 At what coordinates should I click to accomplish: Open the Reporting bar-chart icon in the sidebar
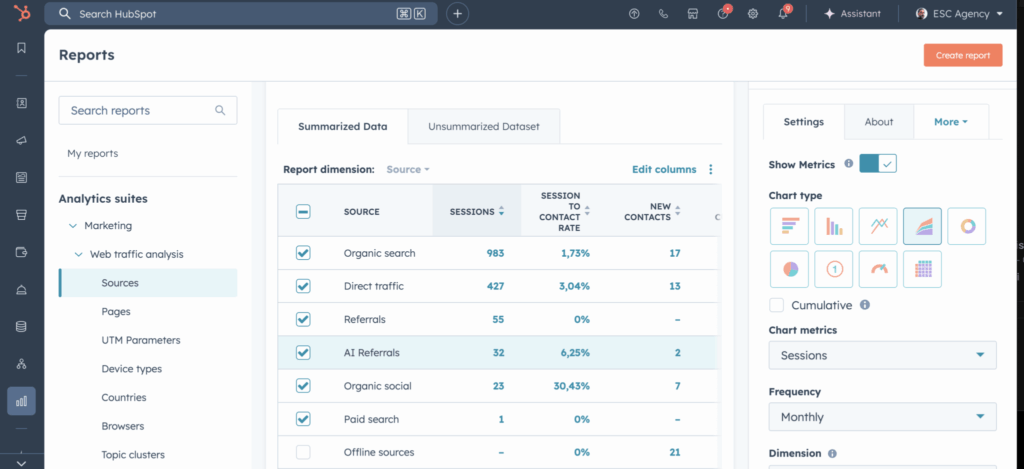(22, 401)
